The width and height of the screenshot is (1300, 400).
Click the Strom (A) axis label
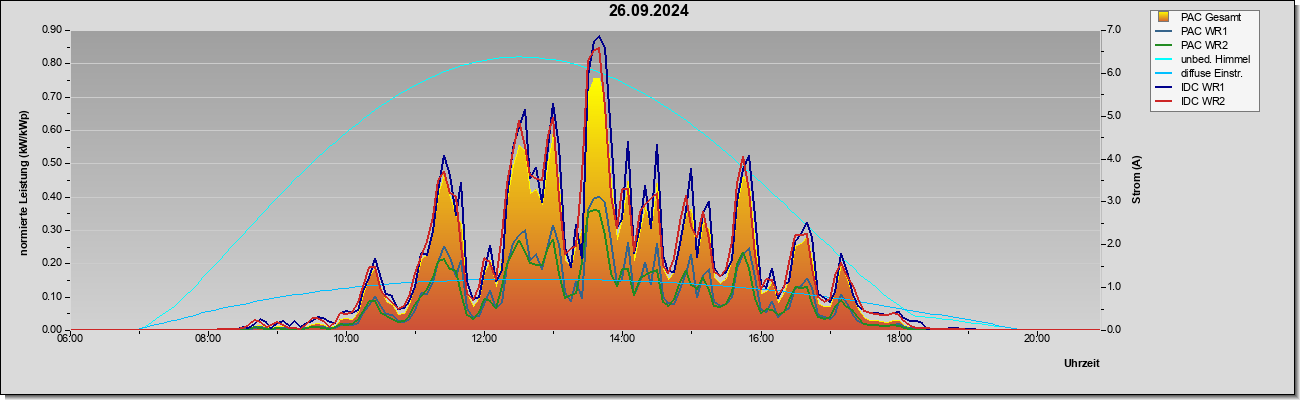[x=1136, y=180]
